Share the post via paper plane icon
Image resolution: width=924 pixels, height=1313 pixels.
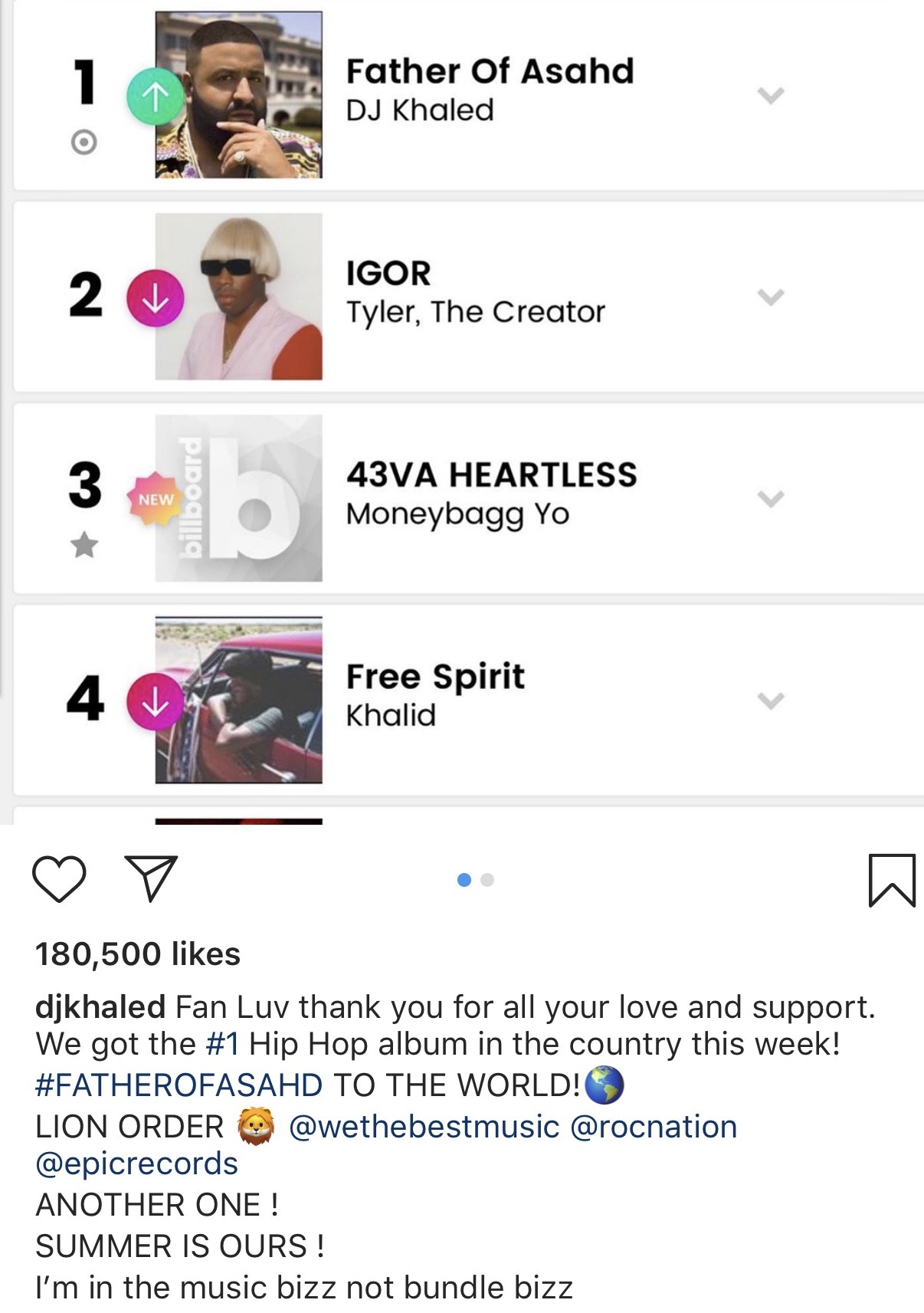151,878
